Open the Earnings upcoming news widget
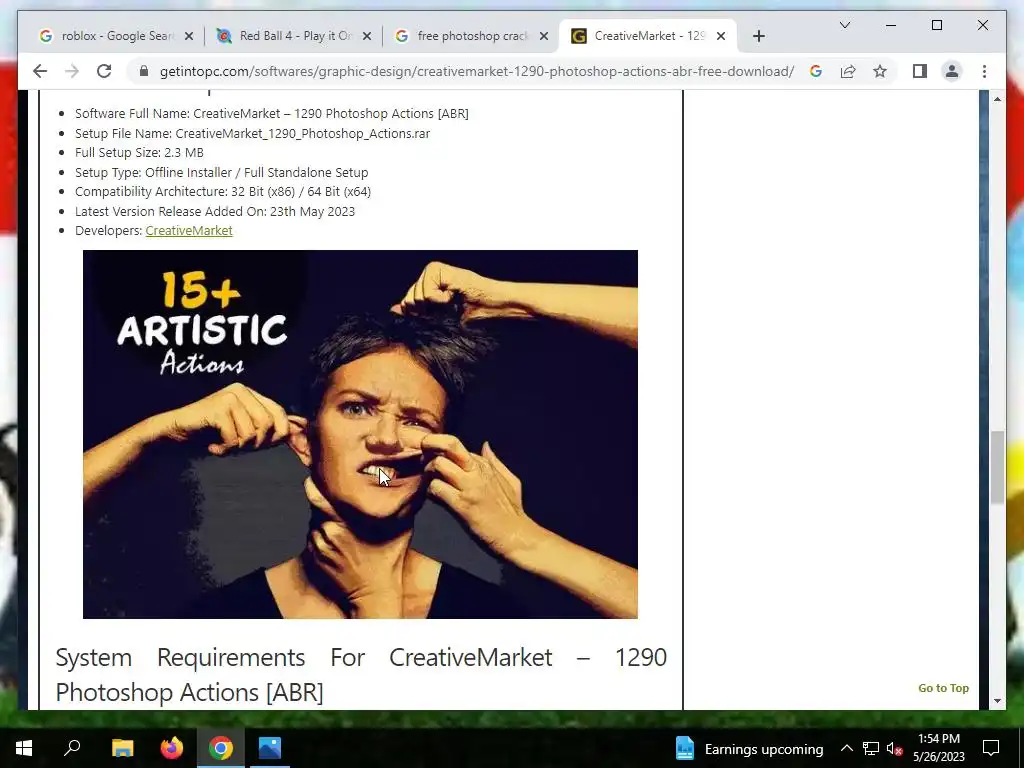Screen dimensions: 1024x768 pos(749,748)
